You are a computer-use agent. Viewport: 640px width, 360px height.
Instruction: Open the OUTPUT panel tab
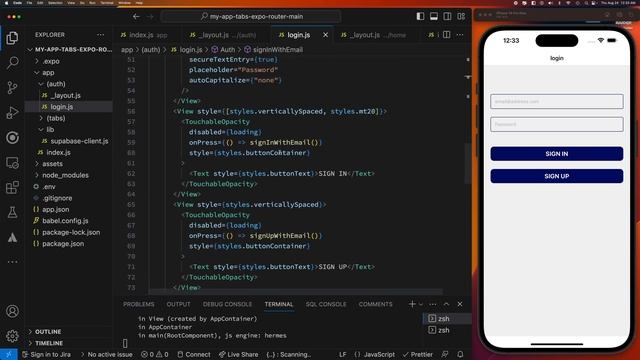[x=178, y=304]
